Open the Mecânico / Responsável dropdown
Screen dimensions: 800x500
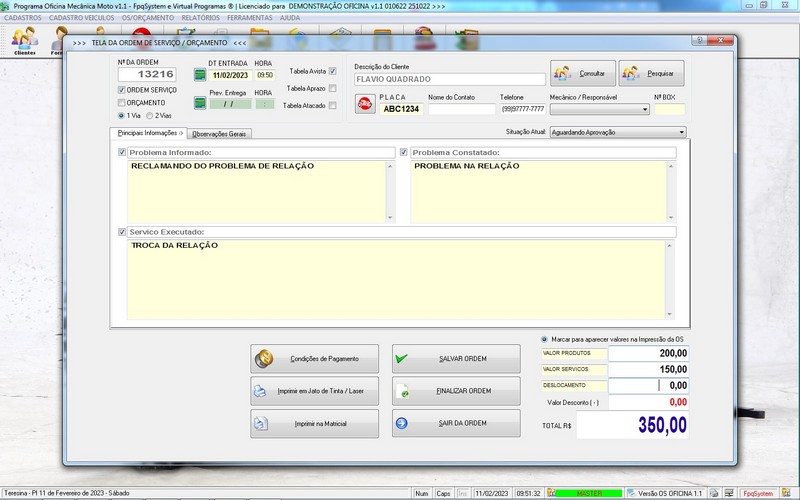pos(645,109)
